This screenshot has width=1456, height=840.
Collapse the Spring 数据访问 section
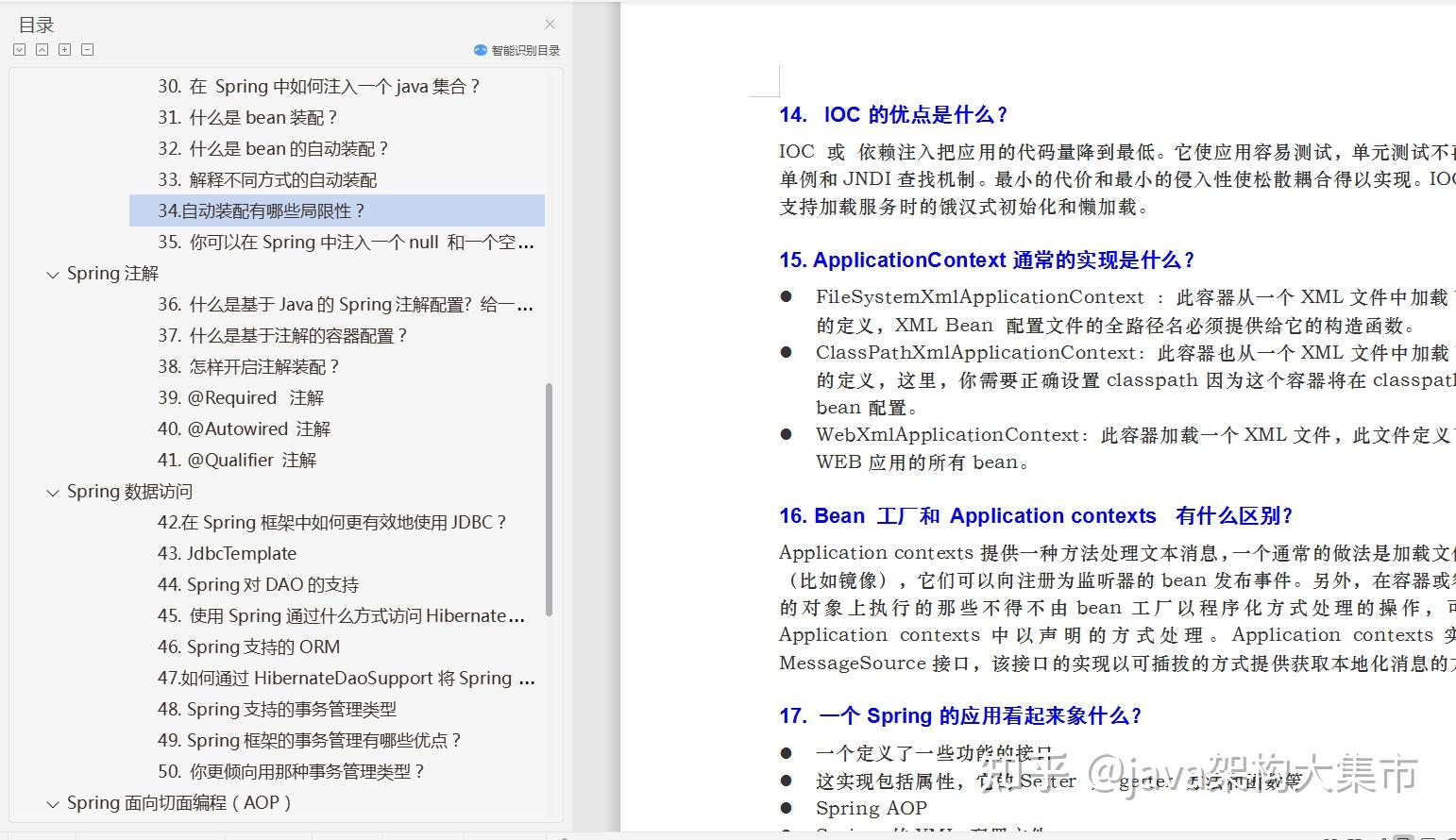point(53,493)
